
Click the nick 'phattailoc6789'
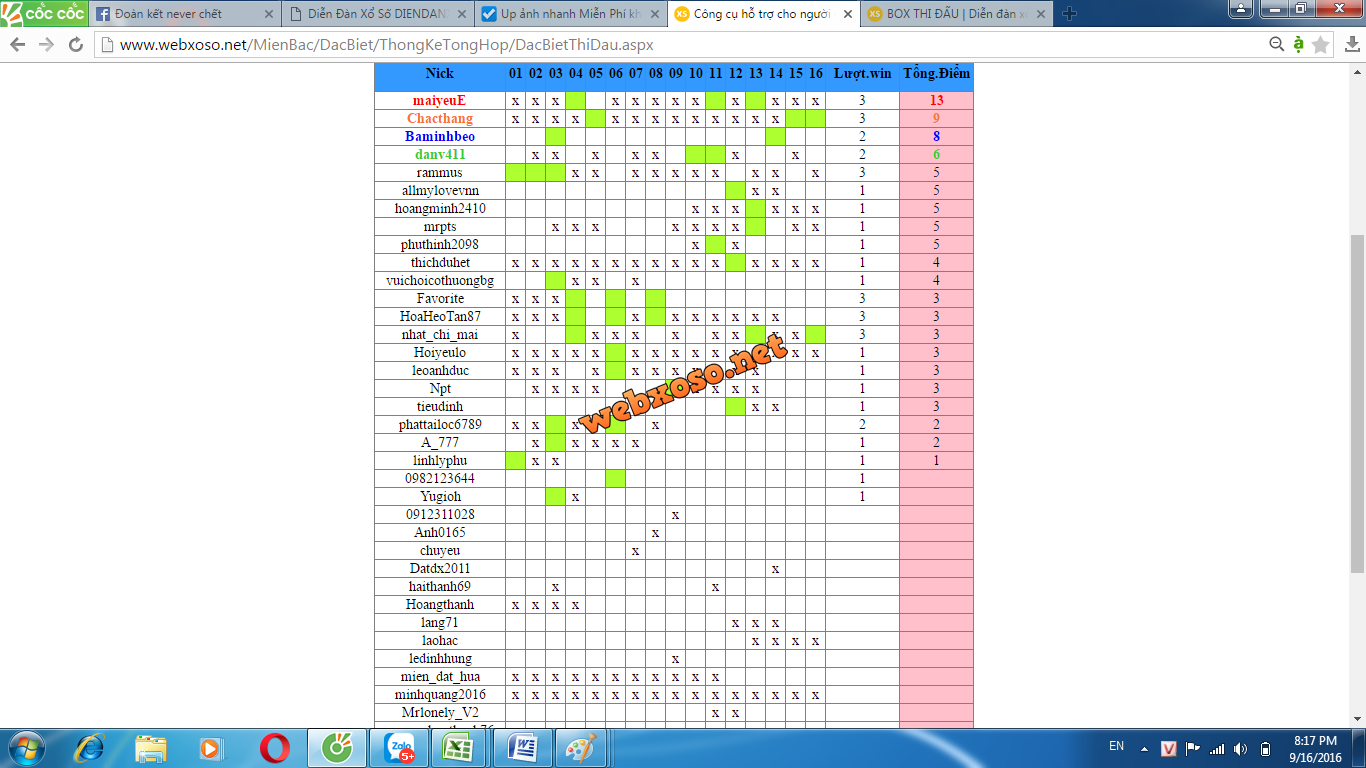[440, 425]
